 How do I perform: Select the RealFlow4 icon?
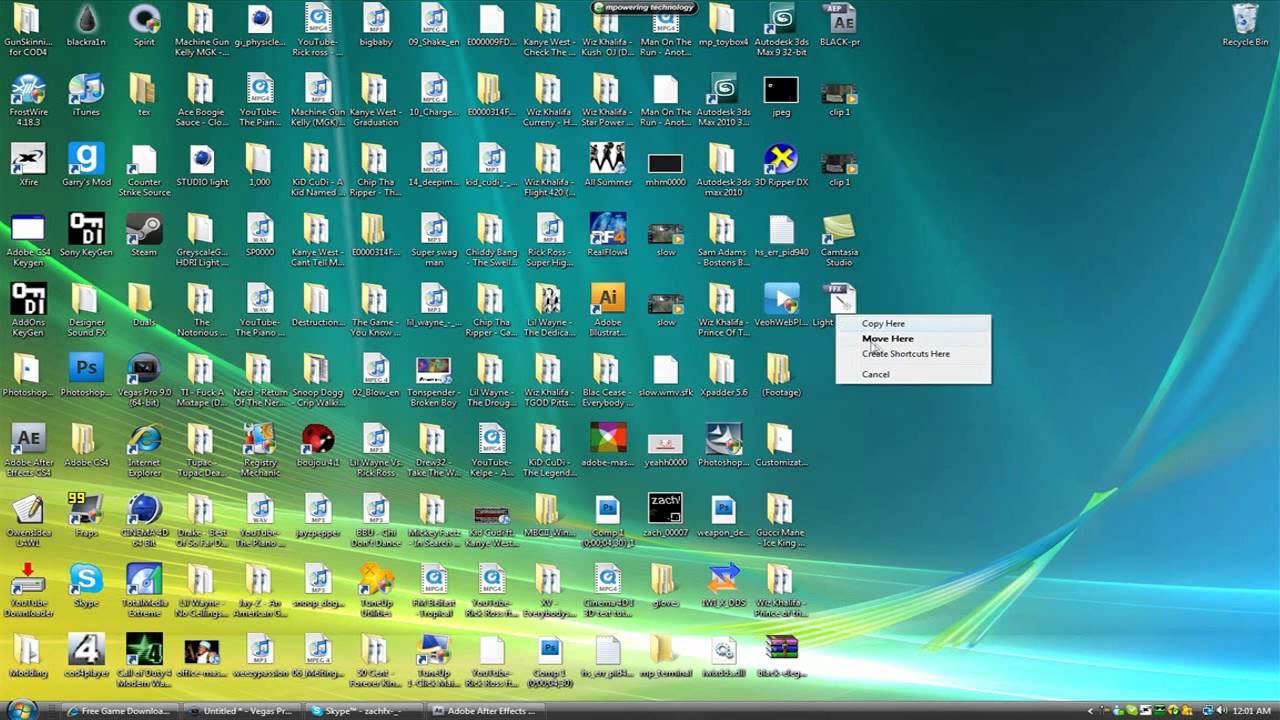click(607, 236)
